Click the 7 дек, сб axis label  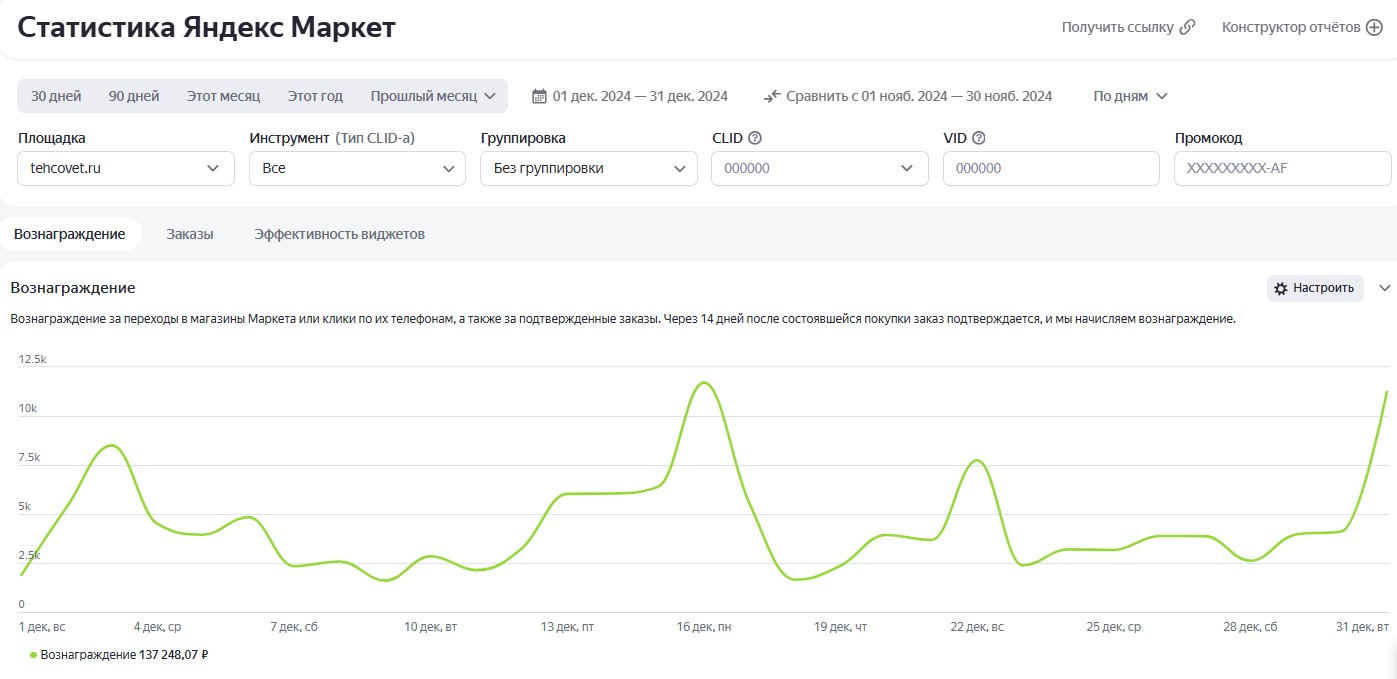click(294, 627)
